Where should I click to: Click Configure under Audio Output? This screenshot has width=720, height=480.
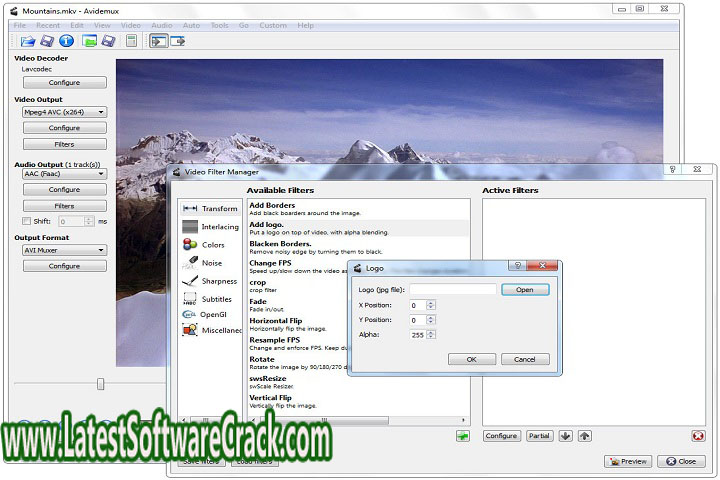pos(65,190)
